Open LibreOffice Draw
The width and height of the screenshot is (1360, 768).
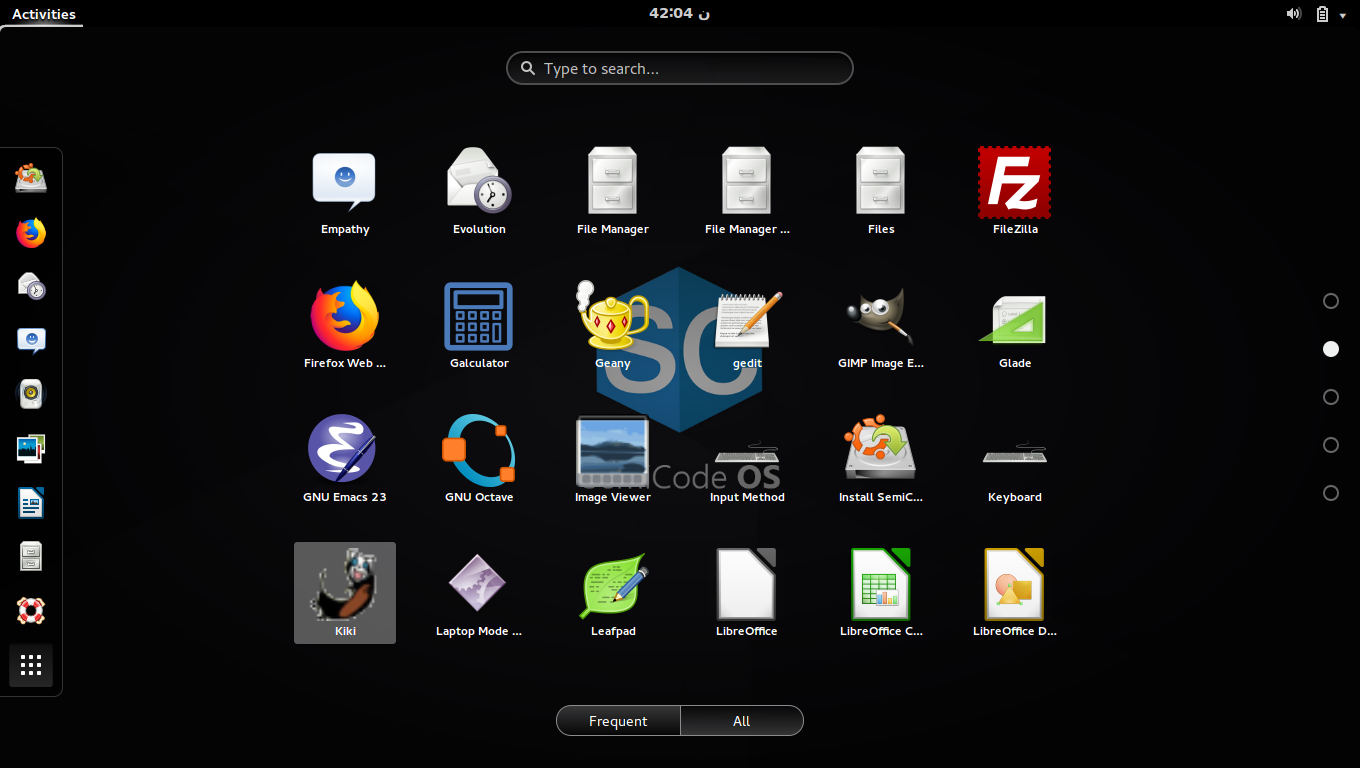tap(1015, 593)
